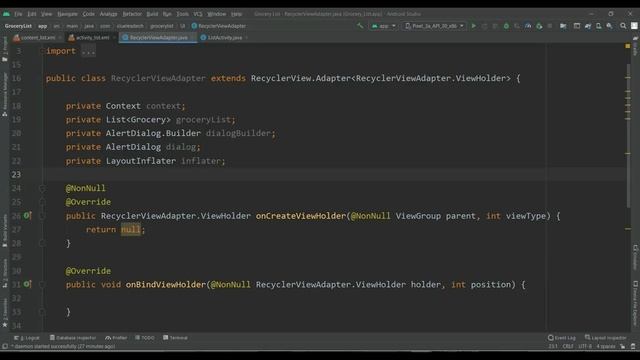Image resolution: width=640 pixels, height=360 pixels.
Task: Click the Stop icon right of Attach Debugger
Action: 550,26
